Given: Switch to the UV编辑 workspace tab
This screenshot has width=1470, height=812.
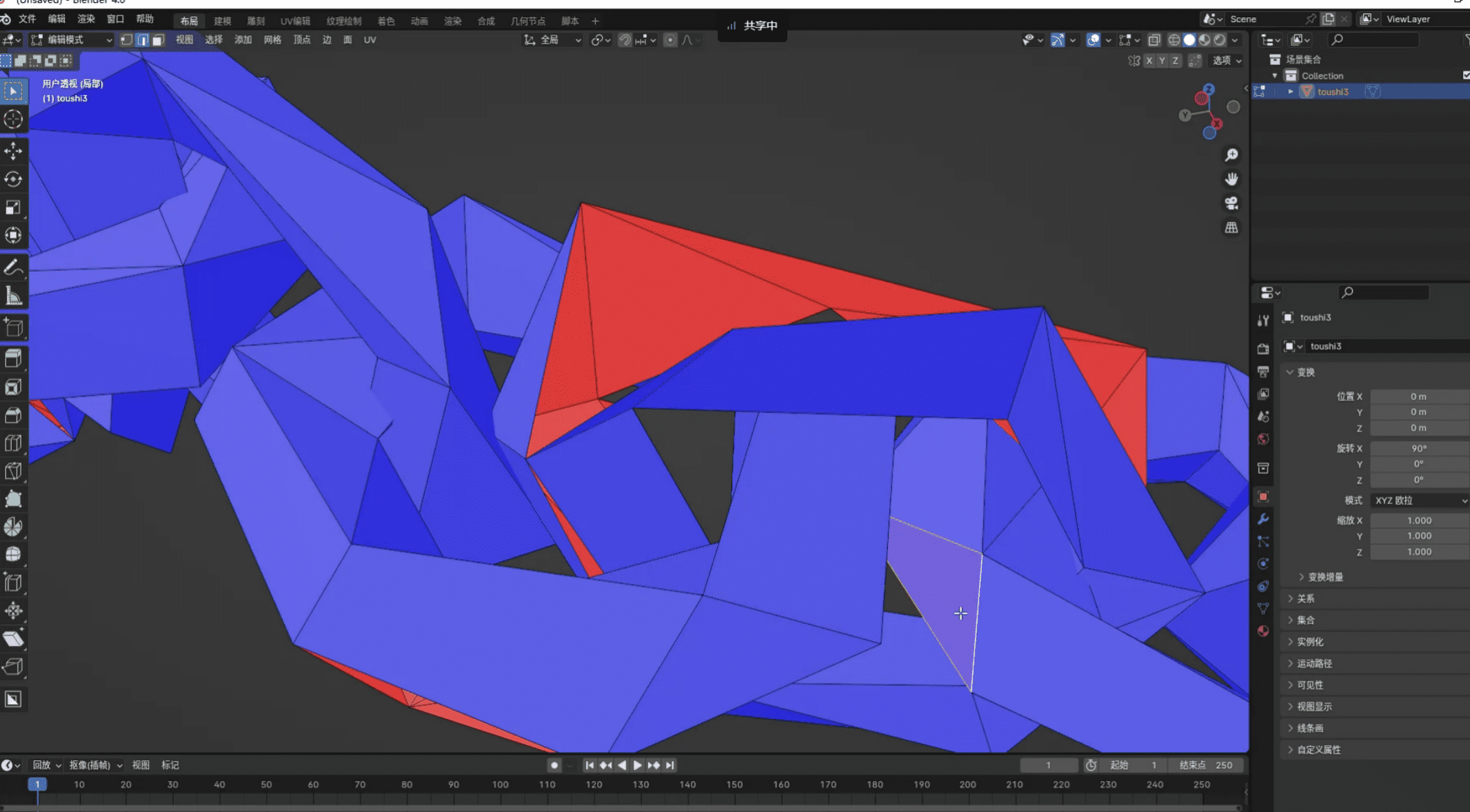Looking at the screenshot, I should tap(295, 21).
